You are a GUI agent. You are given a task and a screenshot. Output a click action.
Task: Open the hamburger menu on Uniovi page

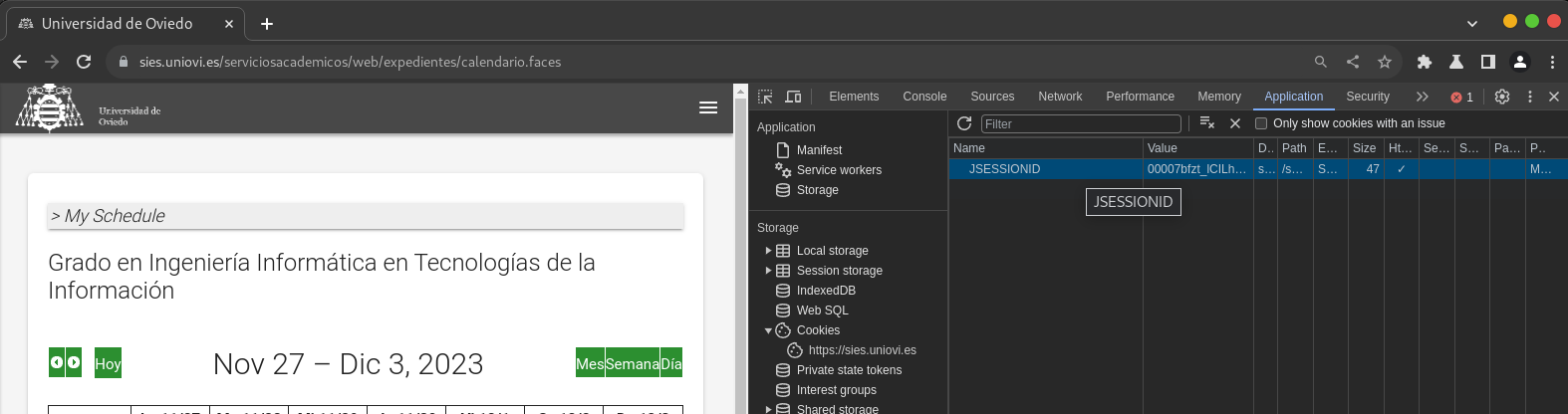[708, 107]
